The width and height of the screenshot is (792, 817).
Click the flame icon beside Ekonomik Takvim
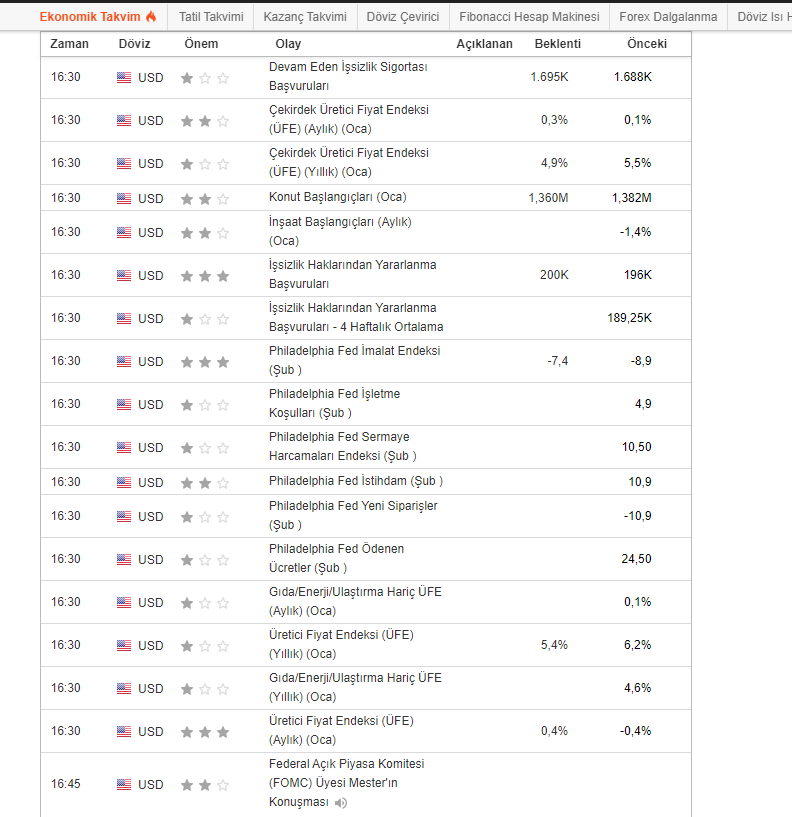pyautogui.click(x=151, y=17)
